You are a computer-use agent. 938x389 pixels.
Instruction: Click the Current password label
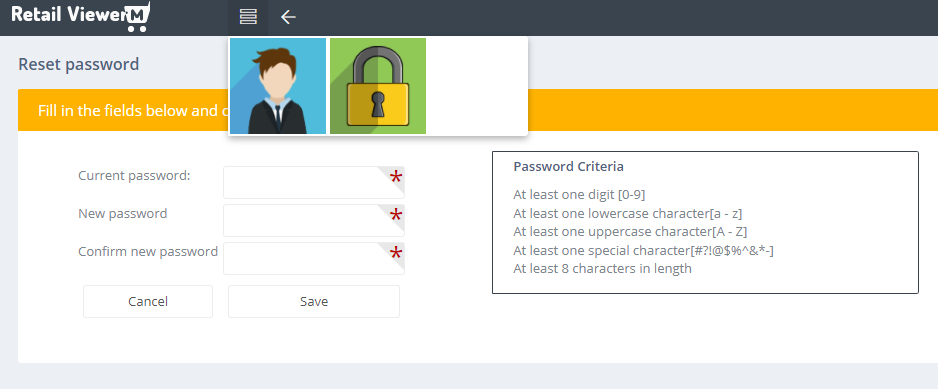[x=135, y=176]
